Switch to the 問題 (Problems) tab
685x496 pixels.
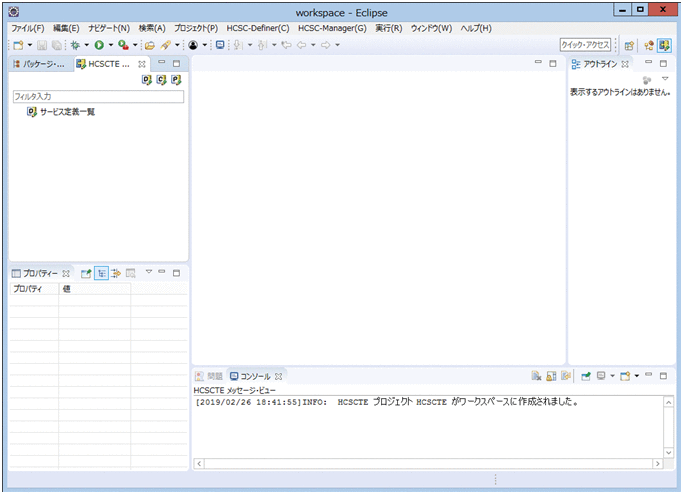click(209, 376)
